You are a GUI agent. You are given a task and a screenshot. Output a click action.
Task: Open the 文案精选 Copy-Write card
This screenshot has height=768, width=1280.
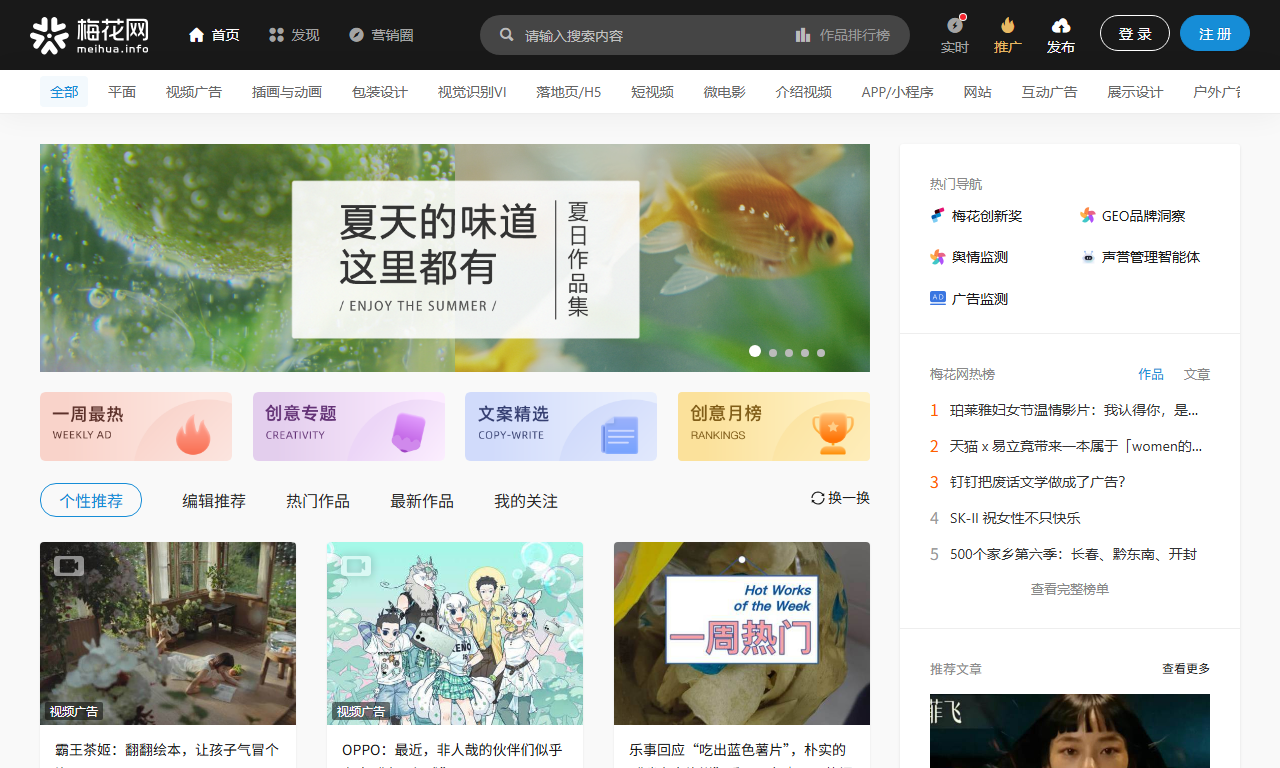click(x=561, y=426)
